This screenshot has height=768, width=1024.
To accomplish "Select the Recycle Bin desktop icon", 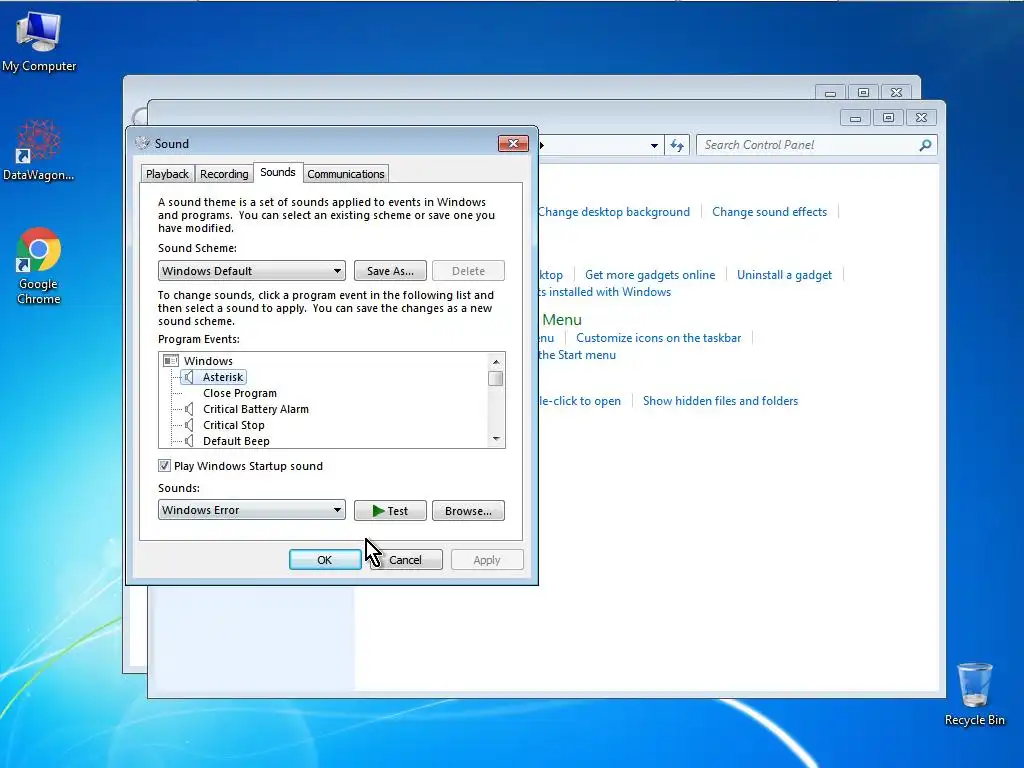I will click(974, 694).
